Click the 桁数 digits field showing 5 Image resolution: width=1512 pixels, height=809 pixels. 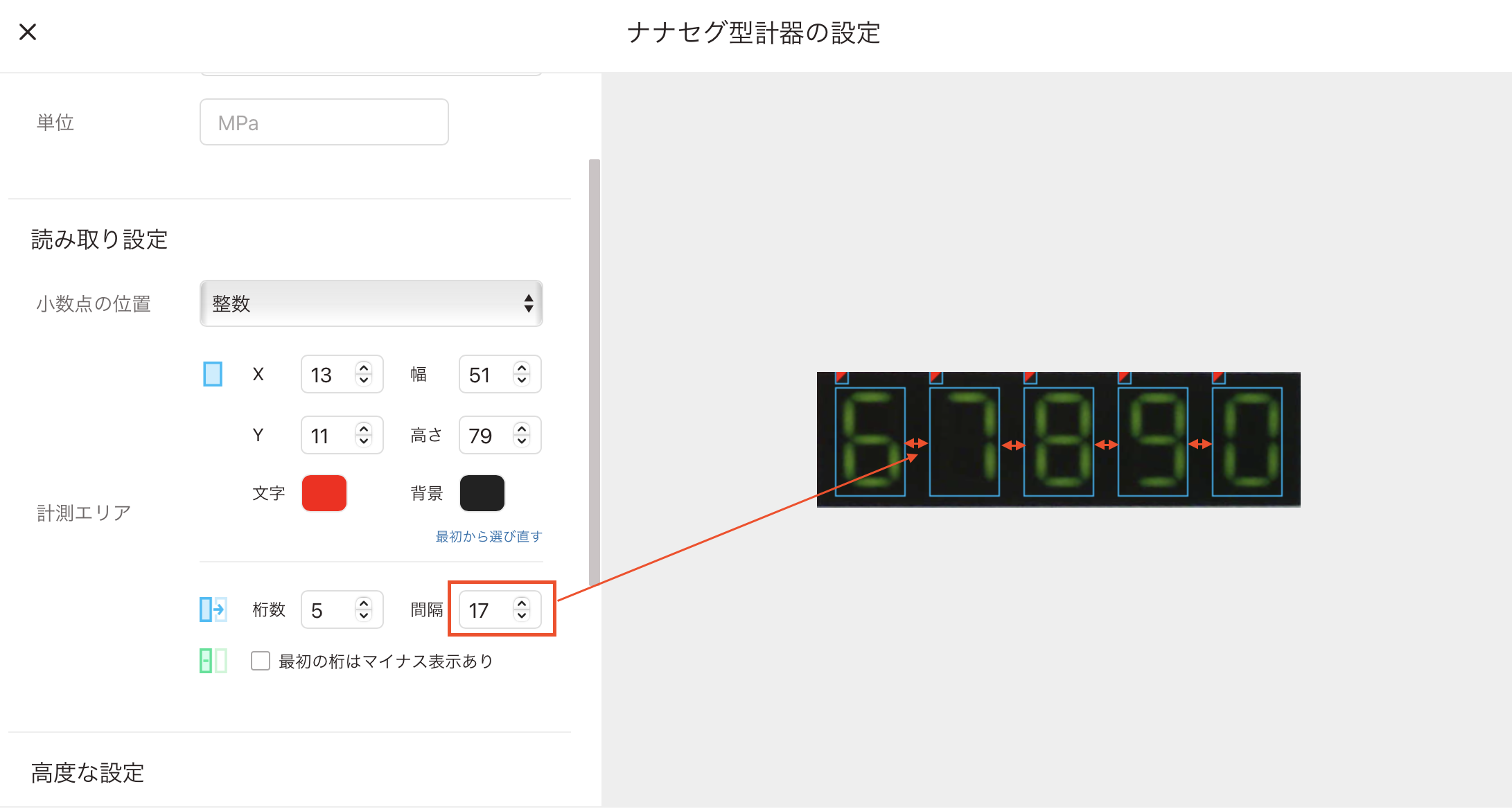point(342,610)
